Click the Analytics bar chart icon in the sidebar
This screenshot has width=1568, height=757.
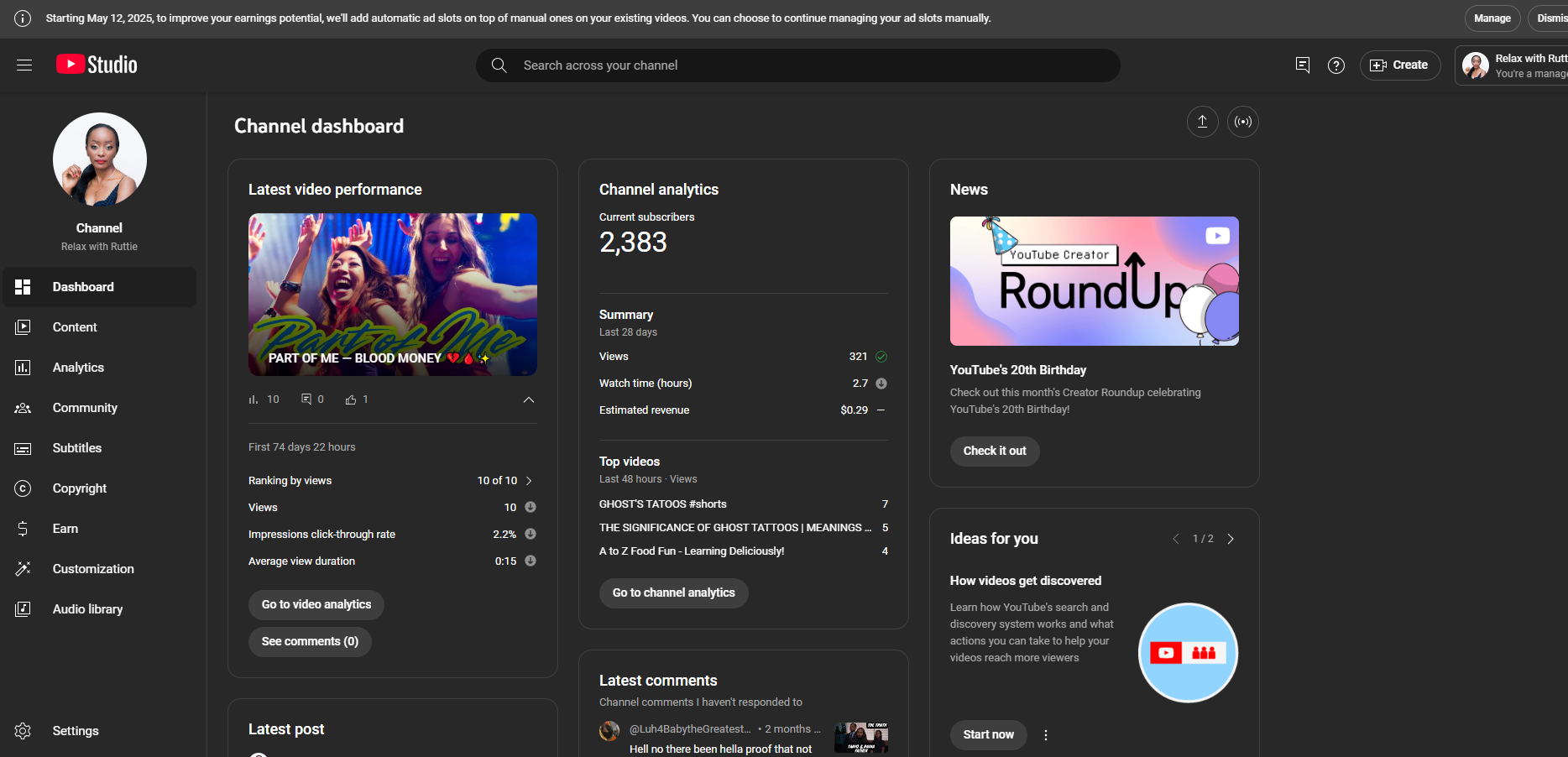(23, 368)
